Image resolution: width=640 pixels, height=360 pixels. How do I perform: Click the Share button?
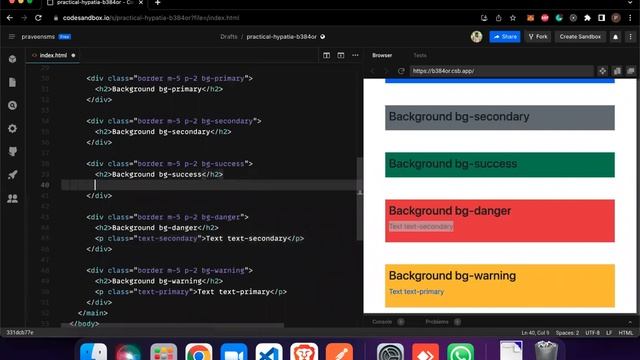(505, 37)
